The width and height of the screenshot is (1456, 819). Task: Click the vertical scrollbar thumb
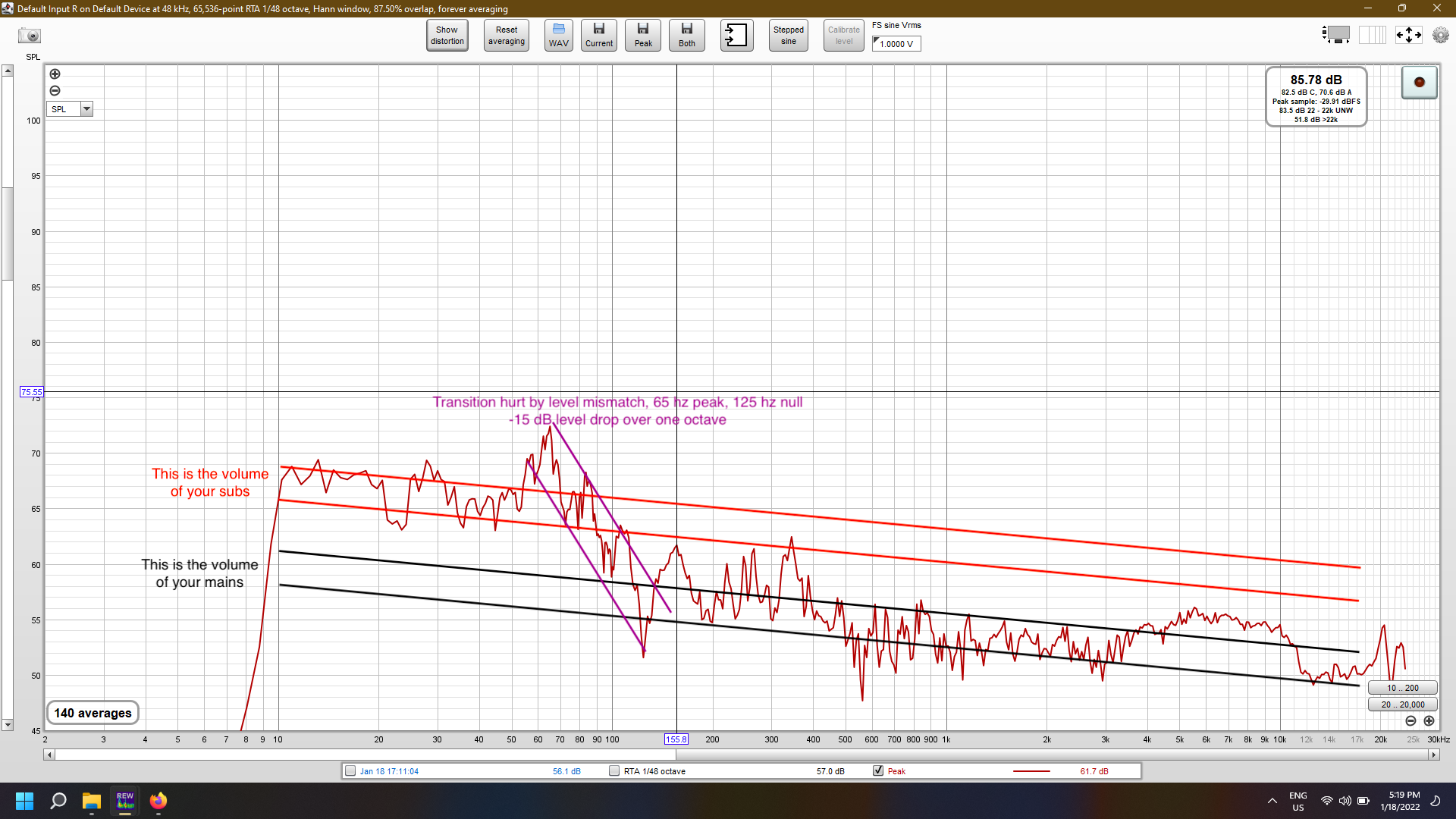[x=8, y=234]
